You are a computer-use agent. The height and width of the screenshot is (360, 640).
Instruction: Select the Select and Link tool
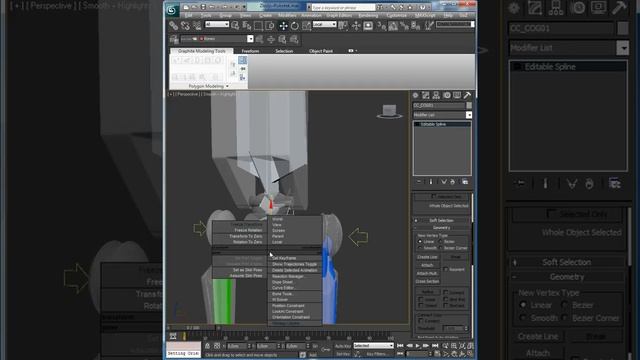click(173, 25)
